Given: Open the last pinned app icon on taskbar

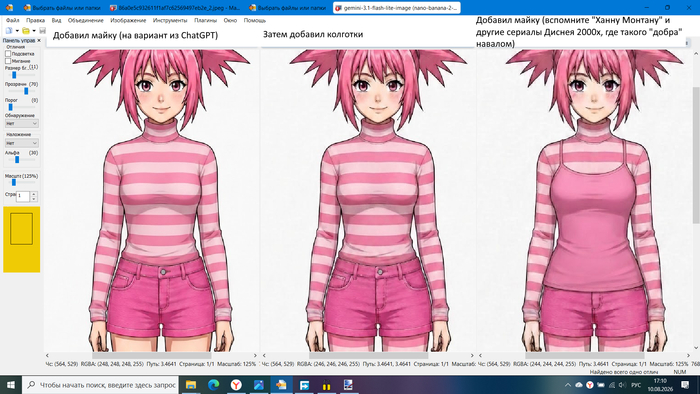Looking at the screenshot, I should (x=349, y=385).
